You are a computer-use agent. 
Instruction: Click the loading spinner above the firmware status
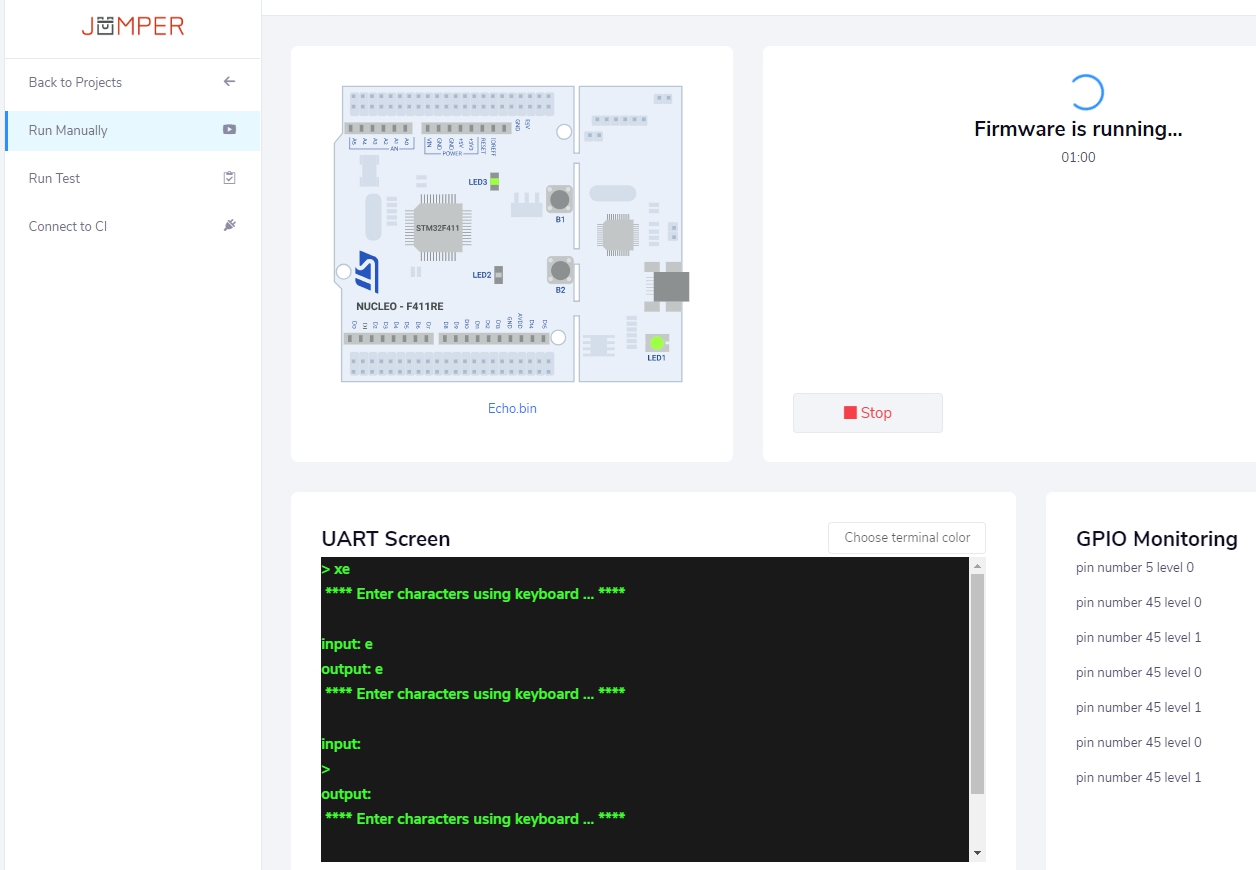coord(1085,92)
